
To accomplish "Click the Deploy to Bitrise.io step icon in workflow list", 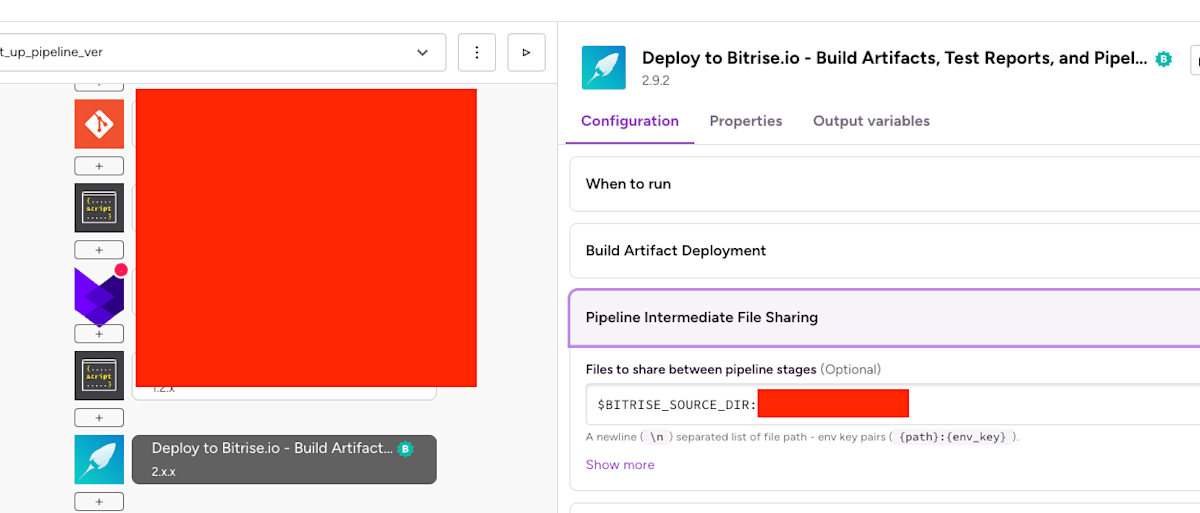I will coord(99,460).
